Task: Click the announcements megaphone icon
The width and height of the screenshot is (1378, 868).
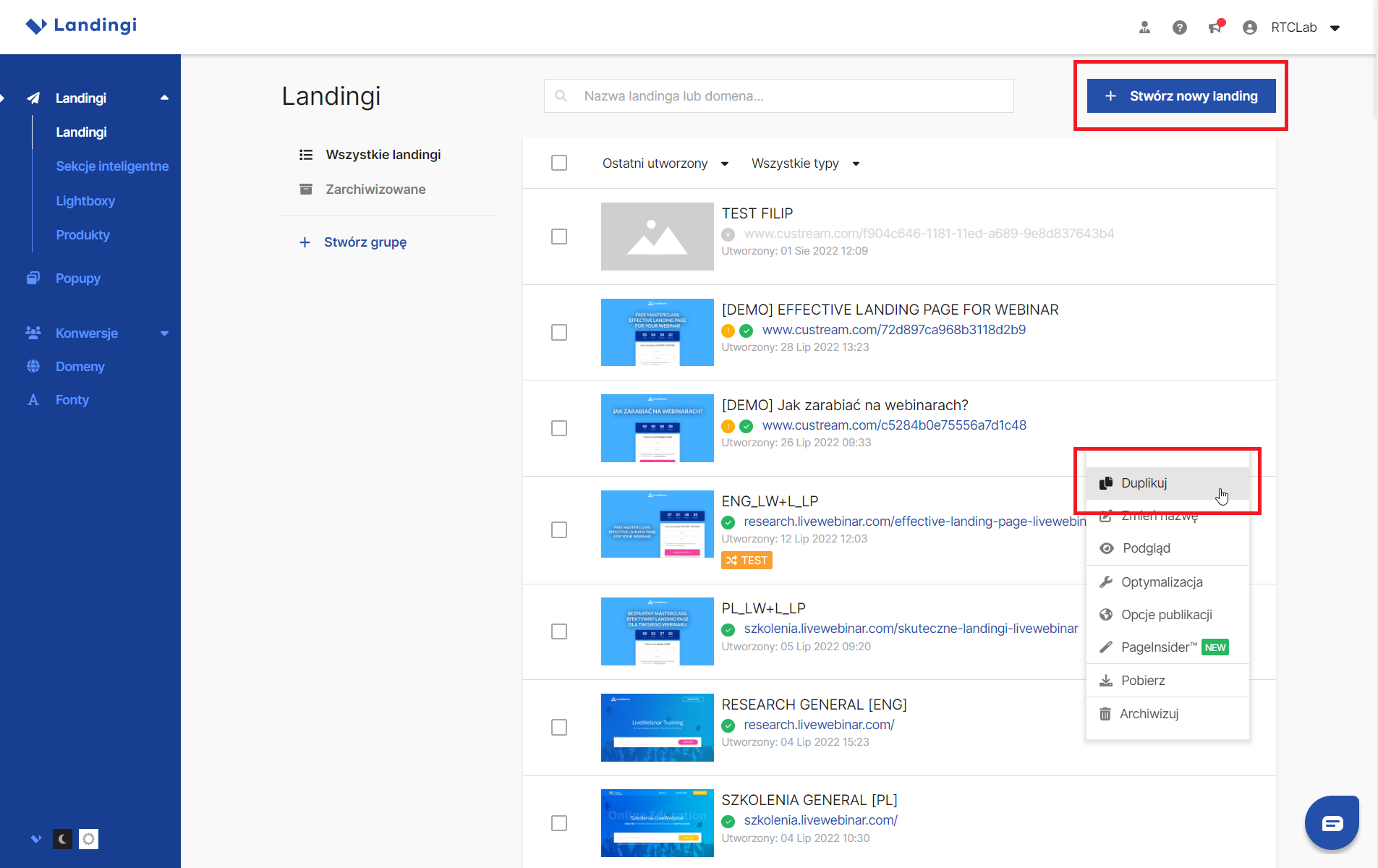Action: coord(1215,27)
